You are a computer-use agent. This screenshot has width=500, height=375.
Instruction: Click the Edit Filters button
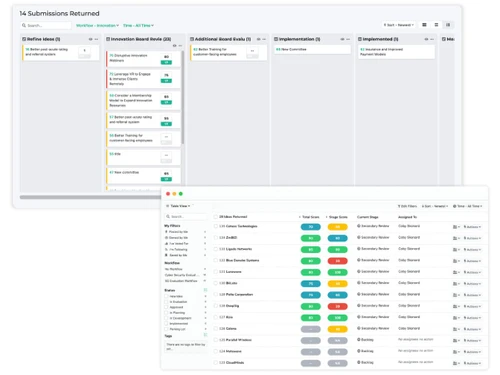coord(407,206)
